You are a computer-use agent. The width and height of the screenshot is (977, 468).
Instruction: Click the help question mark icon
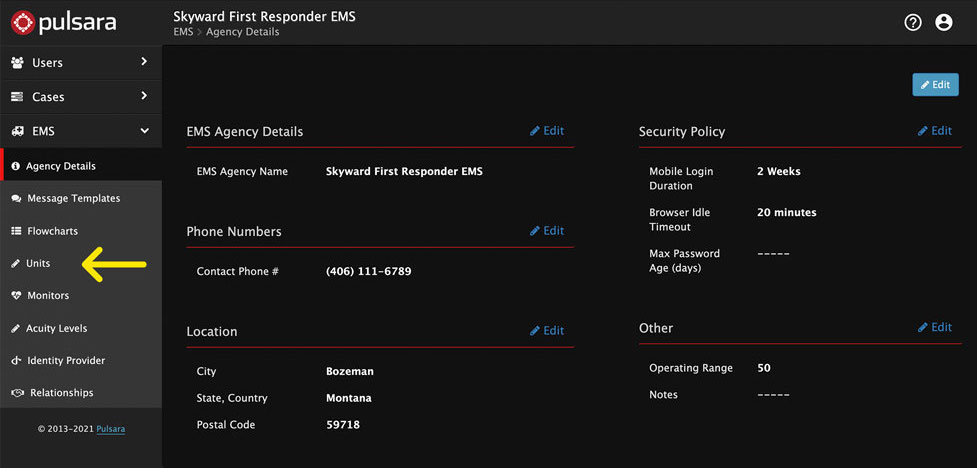pos(912,22)
